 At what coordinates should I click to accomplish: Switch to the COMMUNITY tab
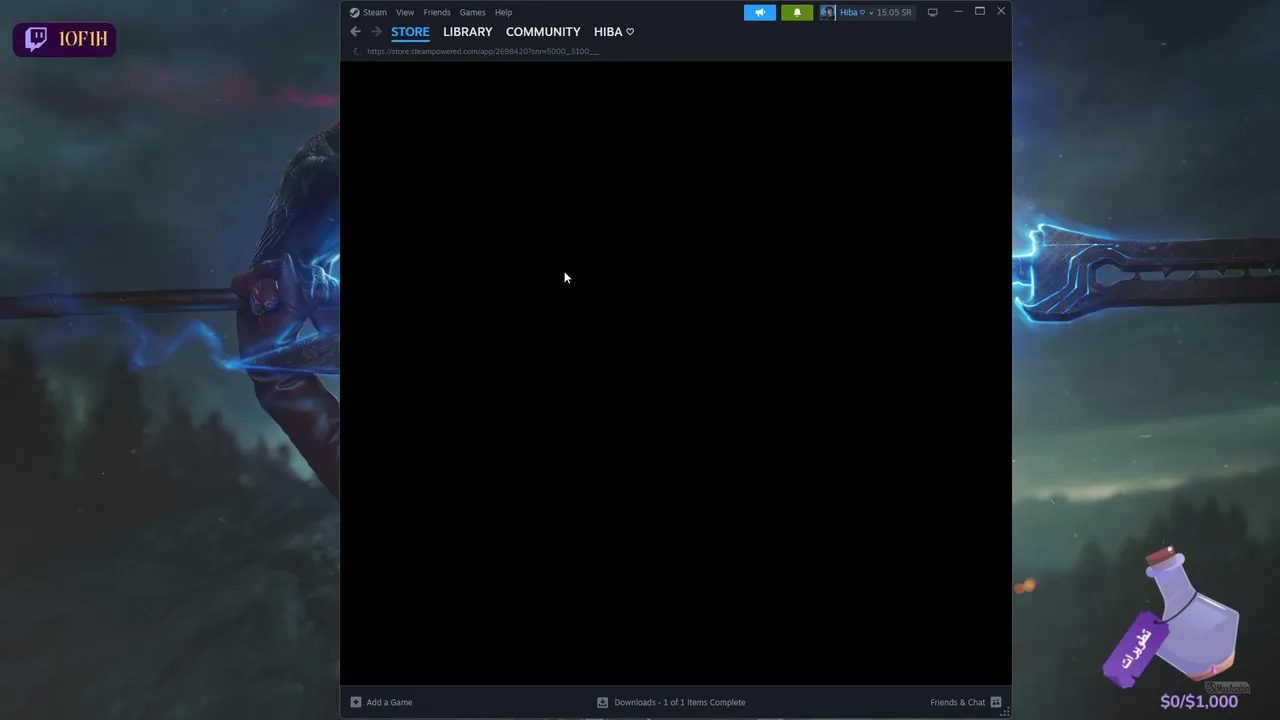click(543, 32)
